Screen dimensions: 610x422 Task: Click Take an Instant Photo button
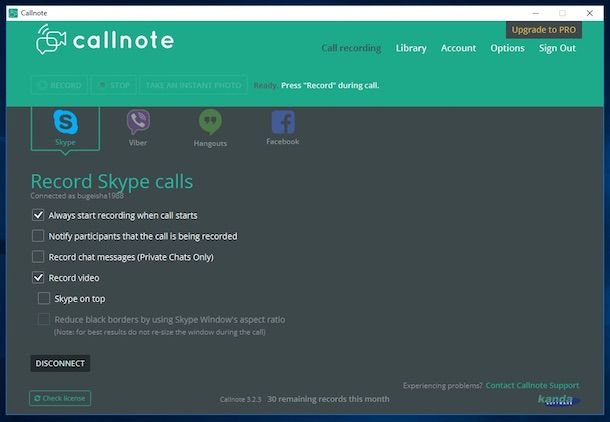coord(193,85)
